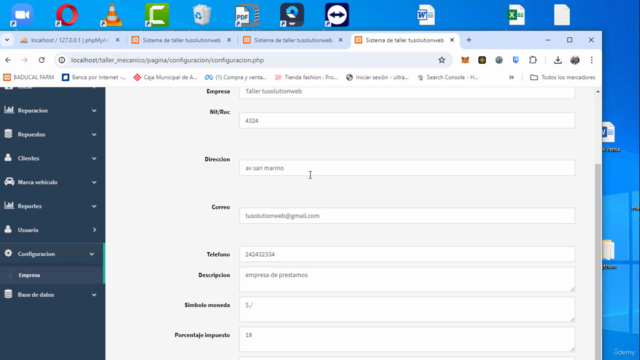The height and width of the screenshot is (360, 640).
Task: Open the blank file desktop icon
Action: [x=562, y=15]
